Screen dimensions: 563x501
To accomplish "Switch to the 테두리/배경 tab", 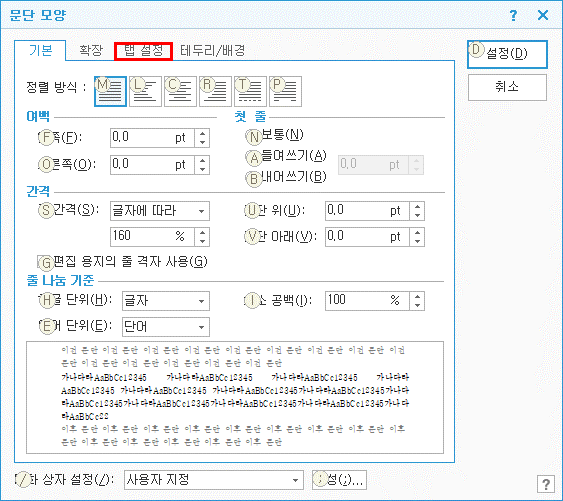I will [213, 51].
